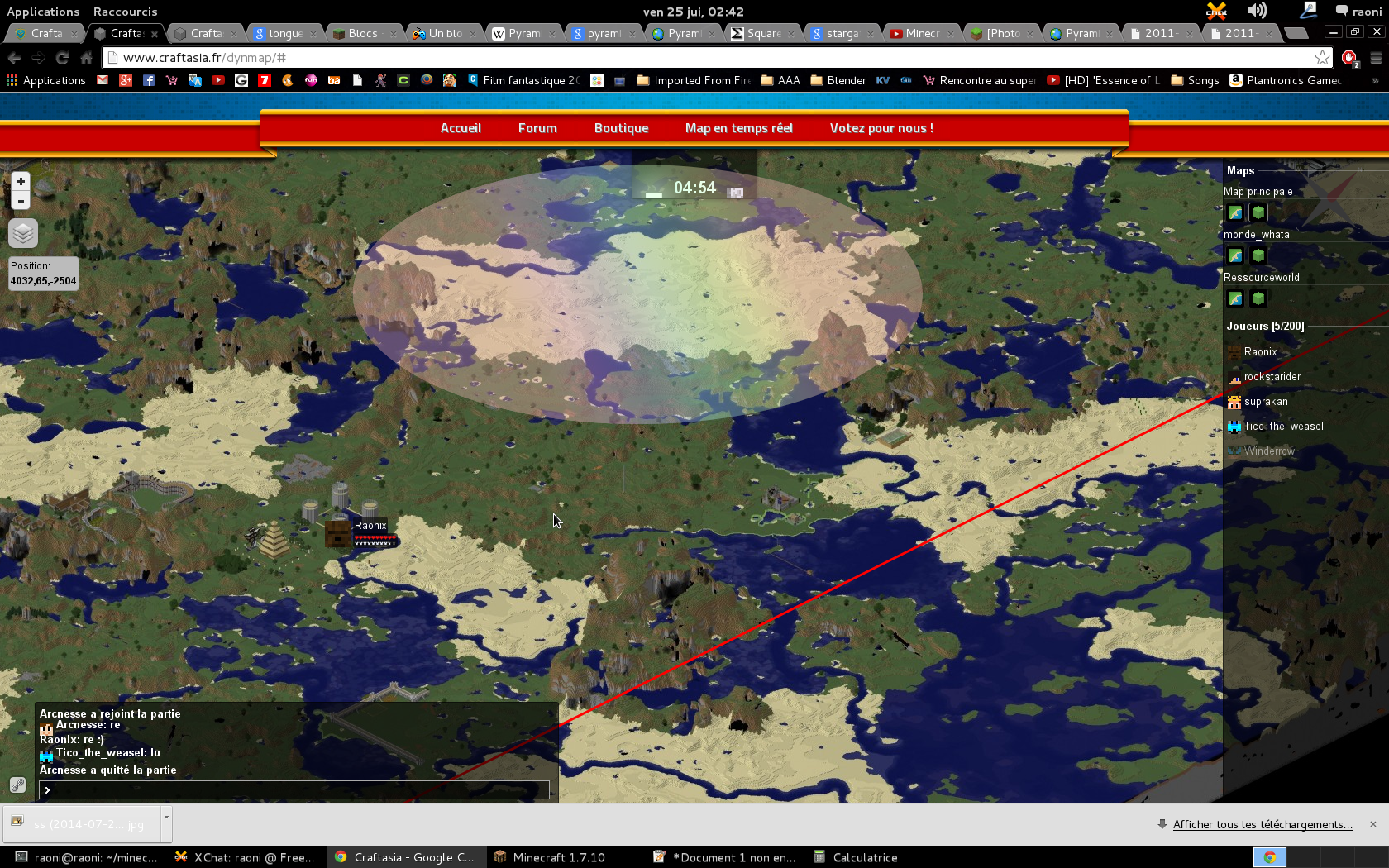The width and height of the screenshot is (1389, 868).
Task: Focus the chat message input field
Action: click(294, 789)
